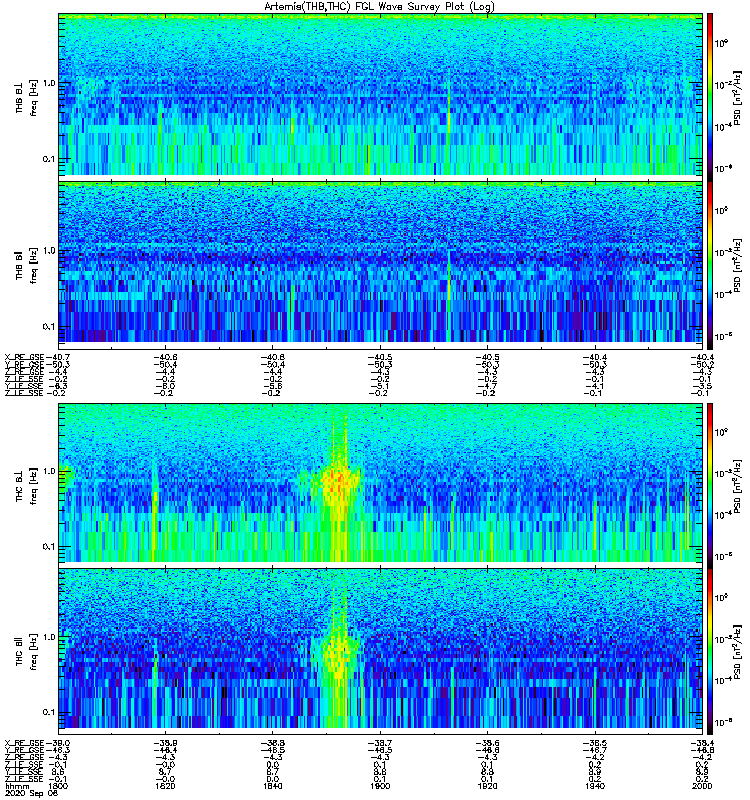The height and width of the screenshot is (800, 750).
Task: Select the 'THB B∥ freq [Hz]' axis label
Action: coord(27,265)
